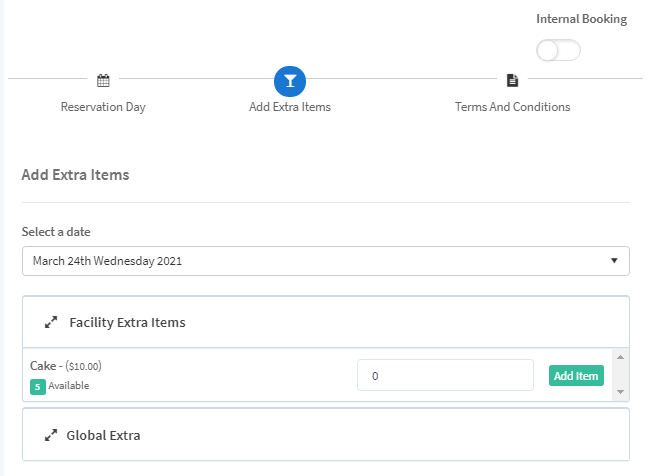Expand the Facility Extra Items panel title
Viewport: 648px width, 476px height.
tap(127, 323)
